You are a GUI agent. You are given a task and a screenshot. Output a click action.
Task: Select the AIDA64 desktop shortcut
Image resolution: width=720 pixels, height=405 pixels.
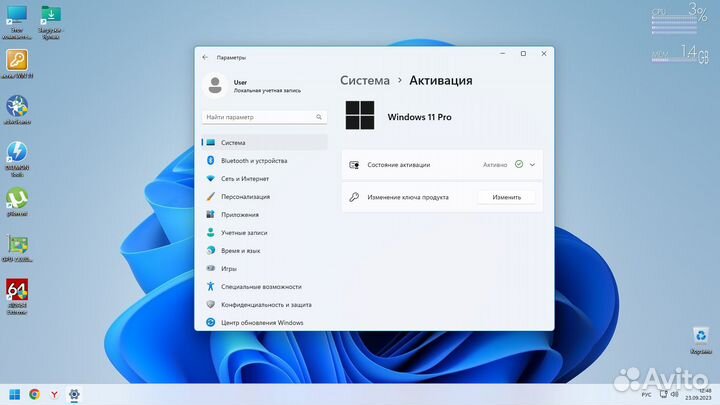(17, 297)
